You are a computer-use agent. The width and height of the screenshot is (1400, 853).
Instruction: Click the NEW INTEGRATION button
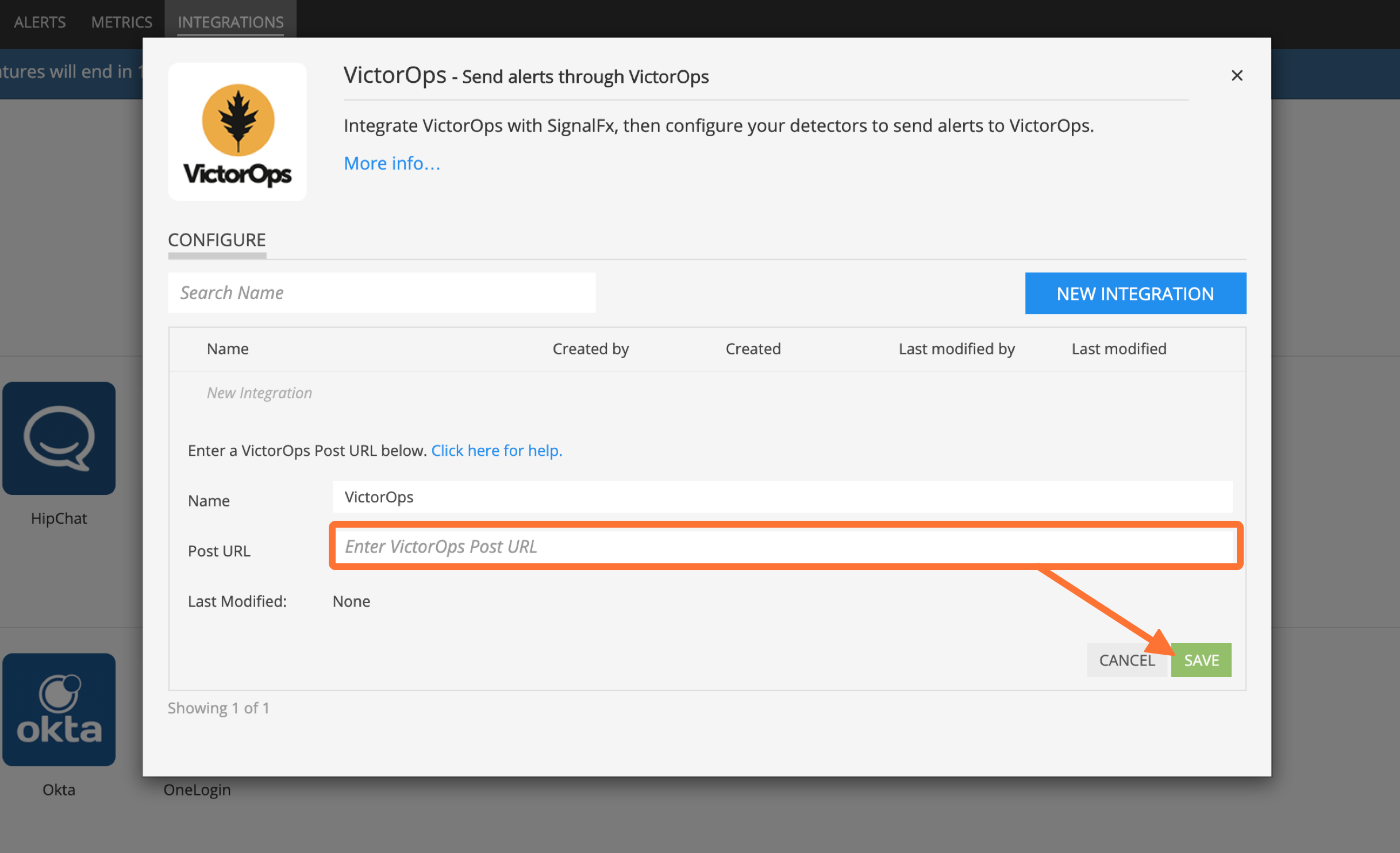coord(1135,293)
